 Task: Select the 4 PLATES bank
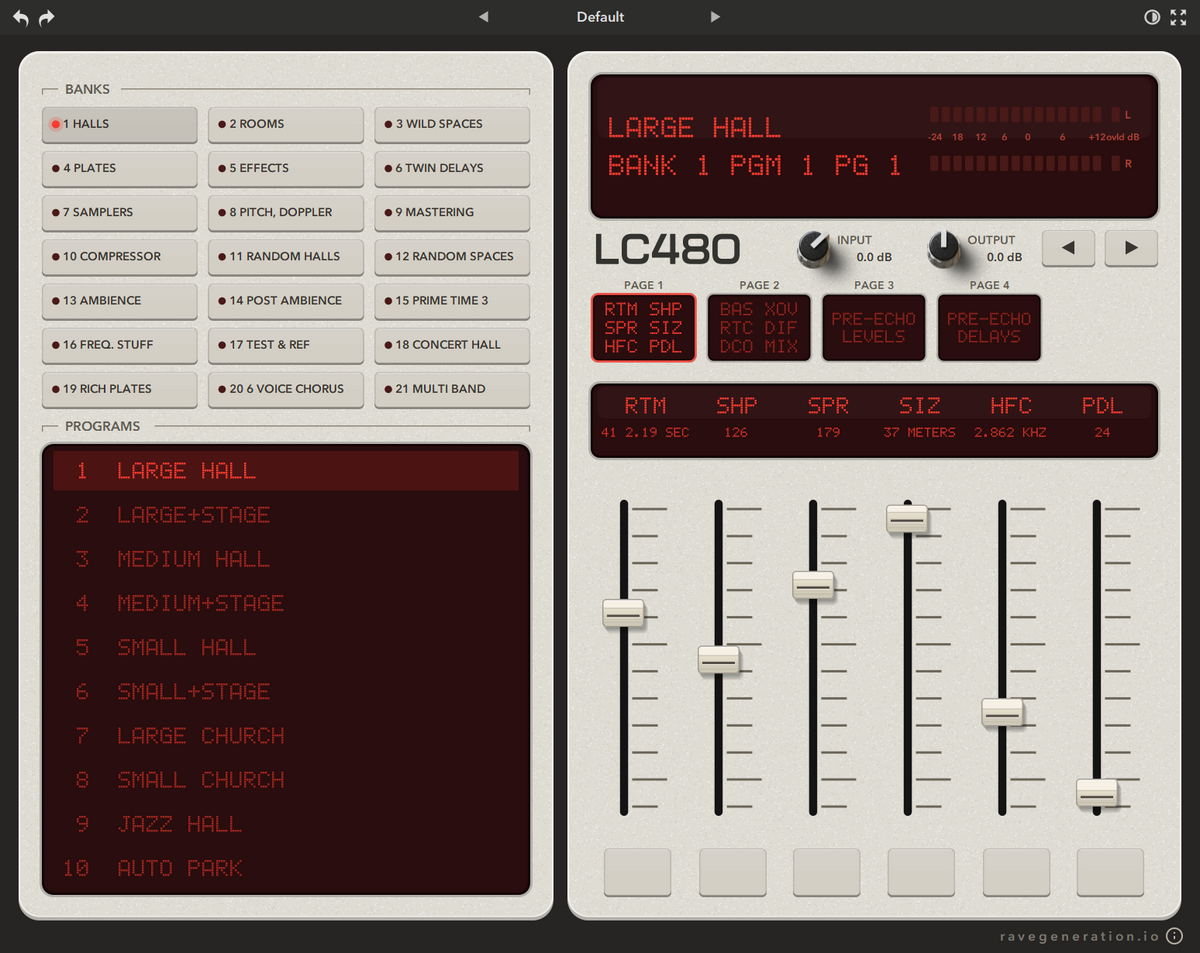(120, 168)
